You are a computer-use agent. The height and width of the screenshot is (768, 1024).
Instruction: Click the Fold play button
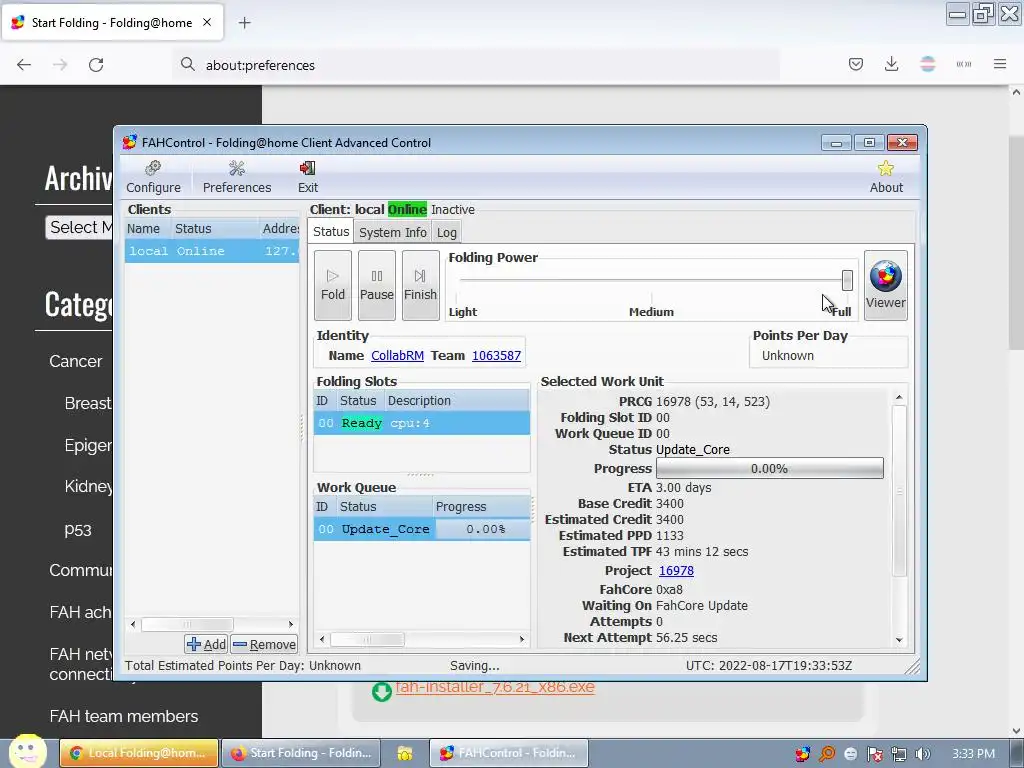coord(332,285)
